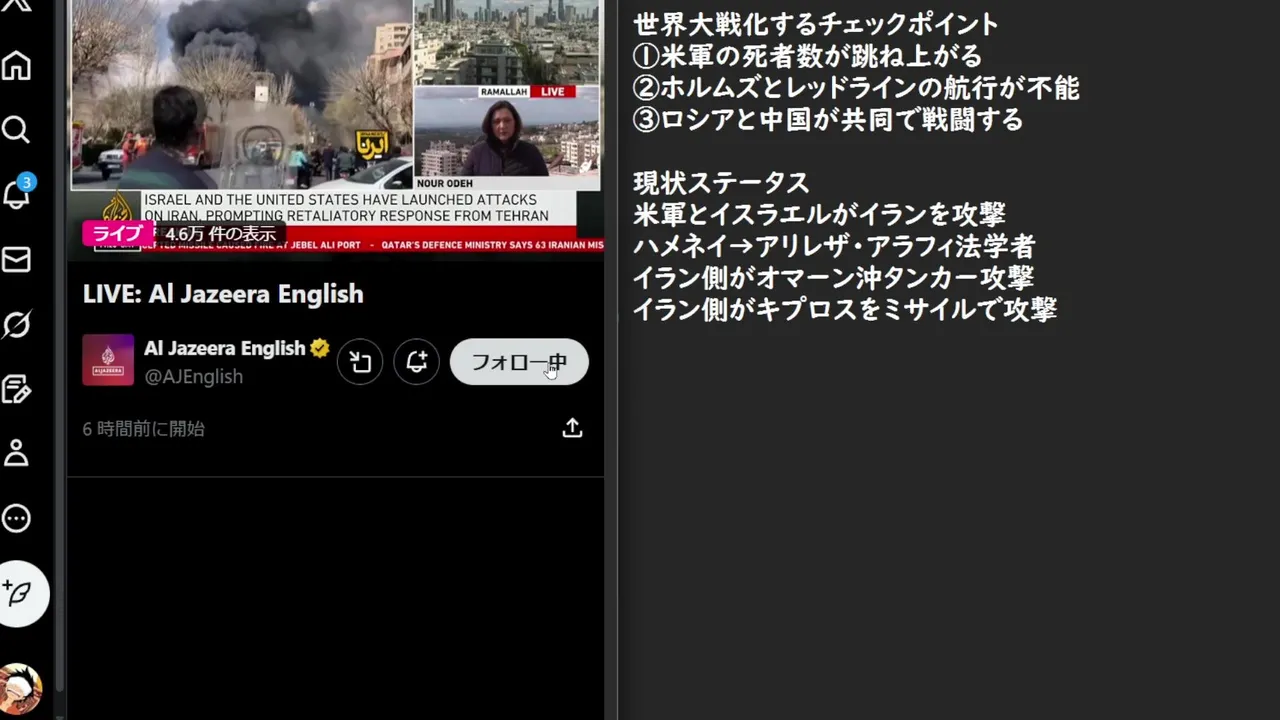Click the 4.6万 件の表示 view count
Image resolution: width=1280 pixels, height=720 pixels.
(x=220, y=234)
